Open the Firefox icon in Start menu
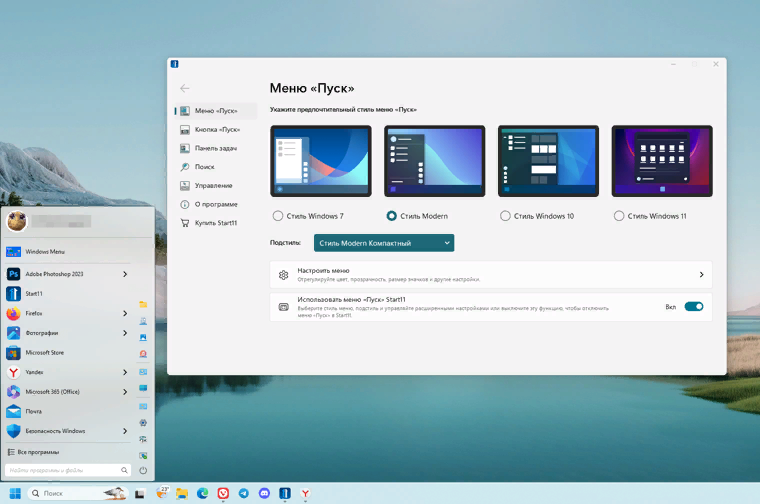Viewport: 760px width, 504px height. [x=14, y=314]
